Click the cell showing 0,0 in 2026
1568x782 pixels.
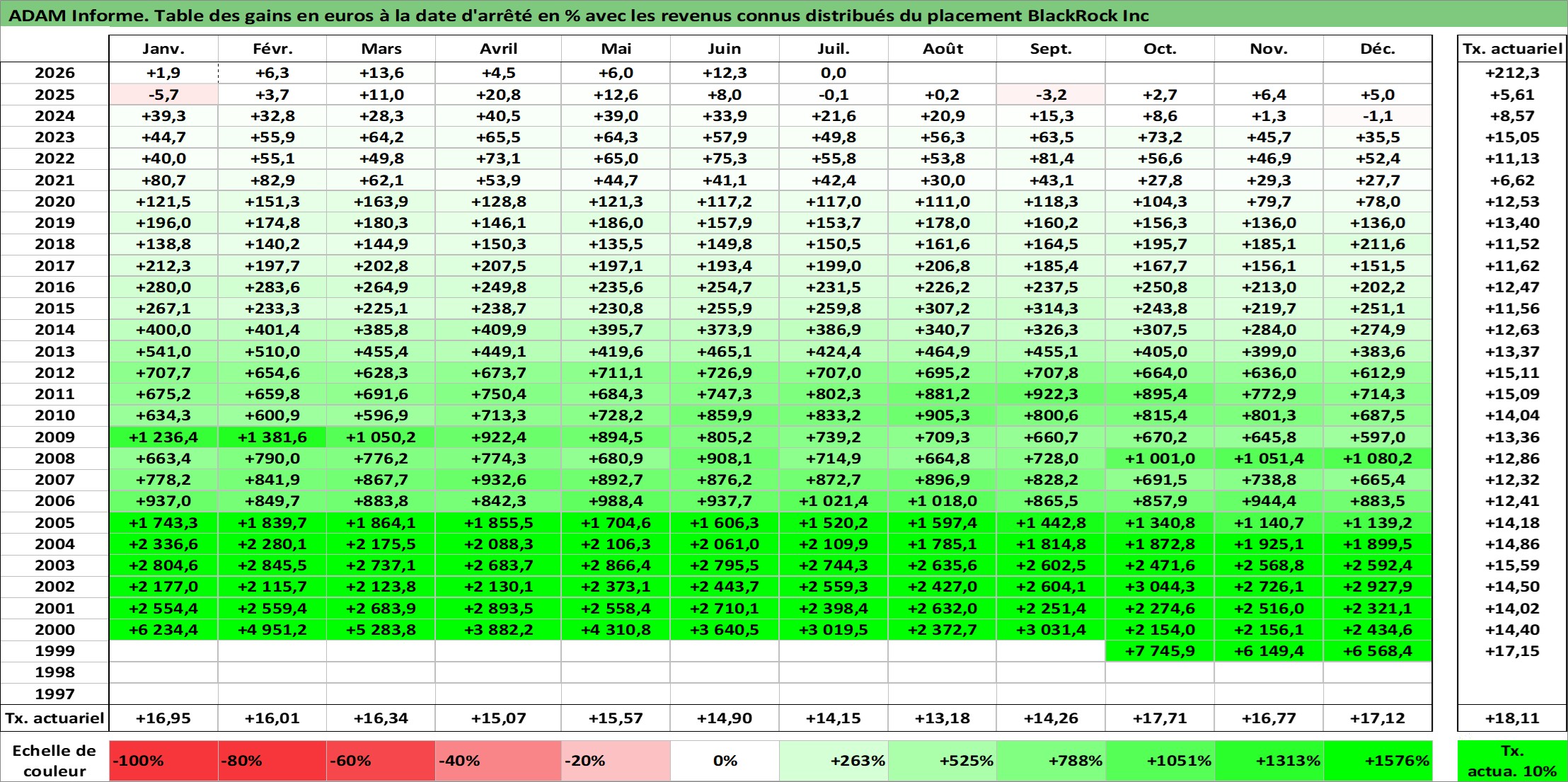click(834, 73)
